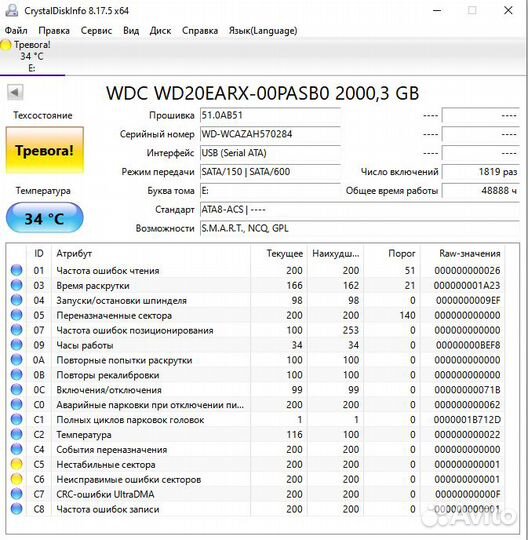Image resolution: width=528 pixels, height=540 pixels.
Task: Click the Буква тома field E:
Action: tap(270, 190)
